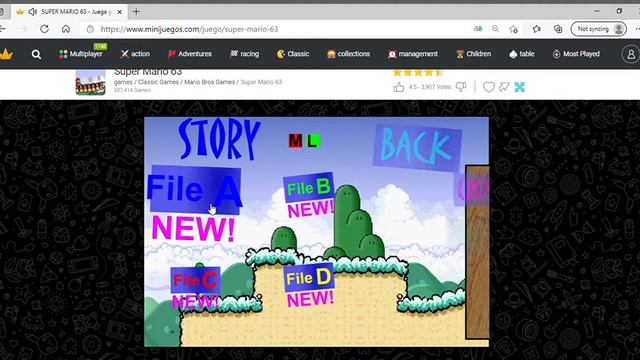Mute the tab using speaker icon

33,12
